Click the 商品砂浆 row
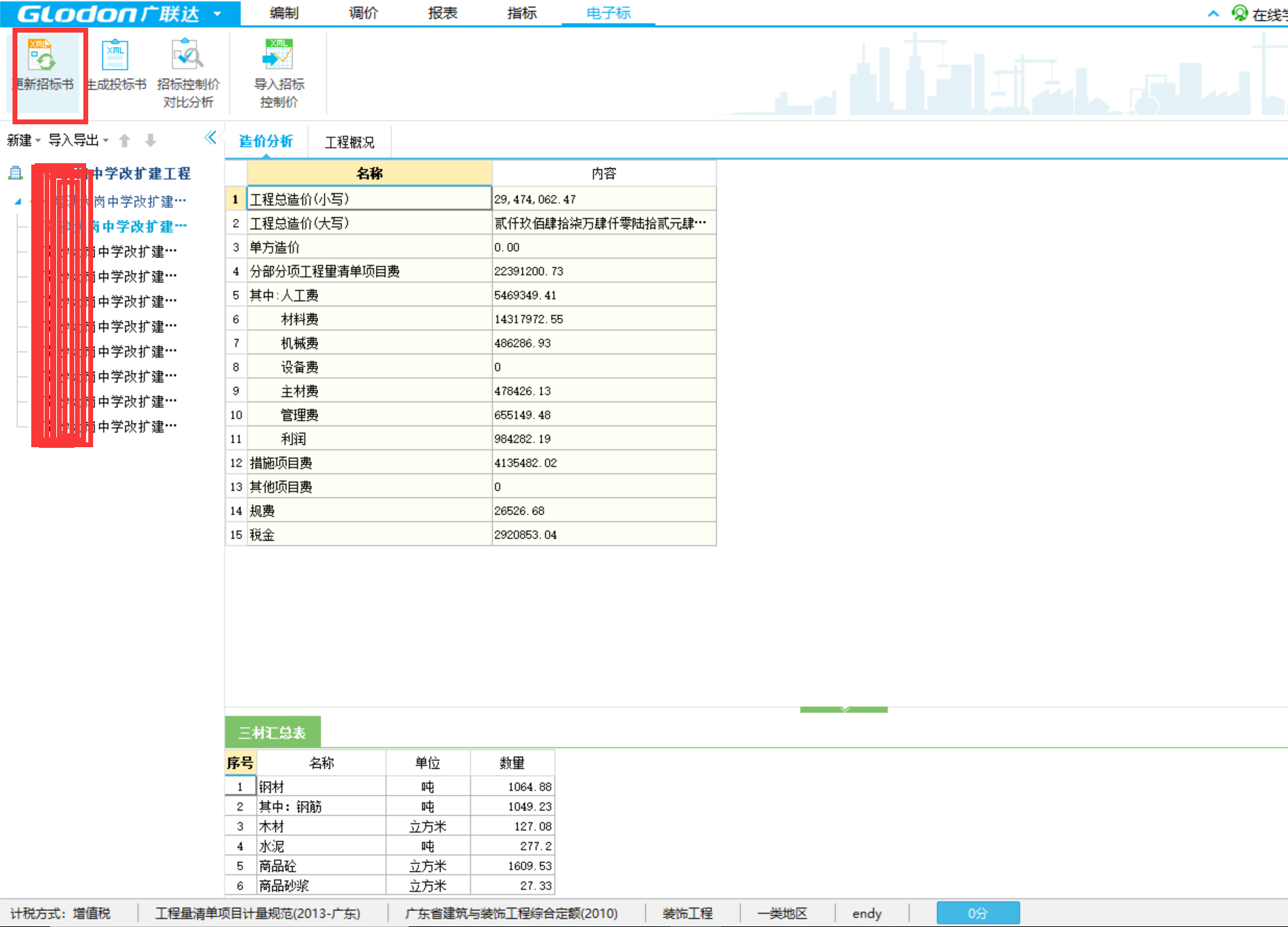 390,885
